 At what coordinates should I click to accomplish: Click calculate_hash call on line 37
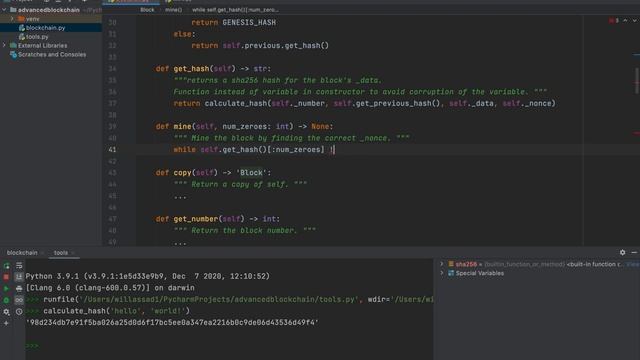[236, 104]
